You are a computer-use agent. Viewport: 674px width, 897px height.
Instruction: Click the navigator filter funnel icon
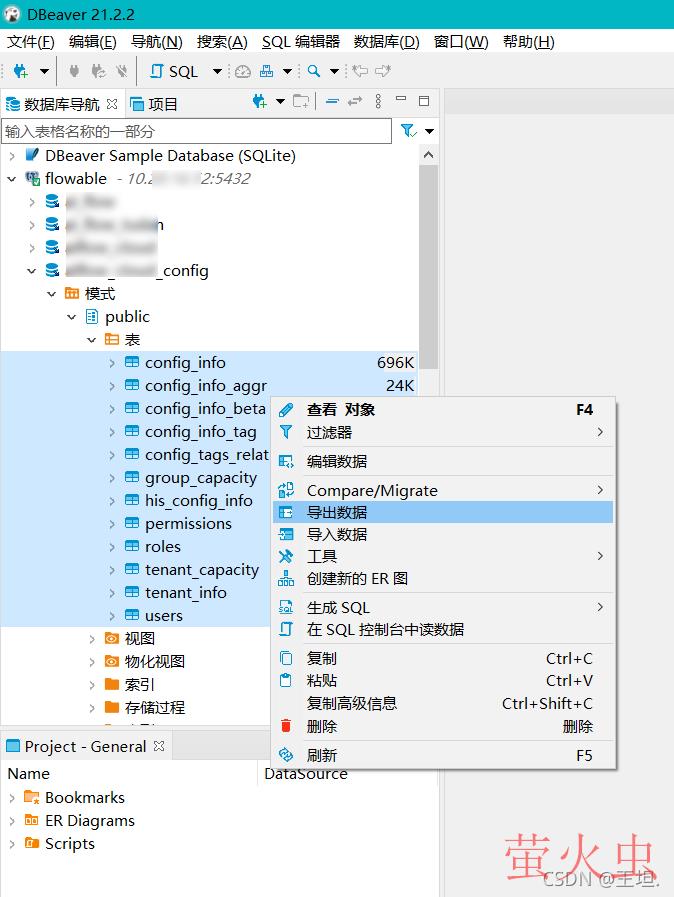[408, 131]
